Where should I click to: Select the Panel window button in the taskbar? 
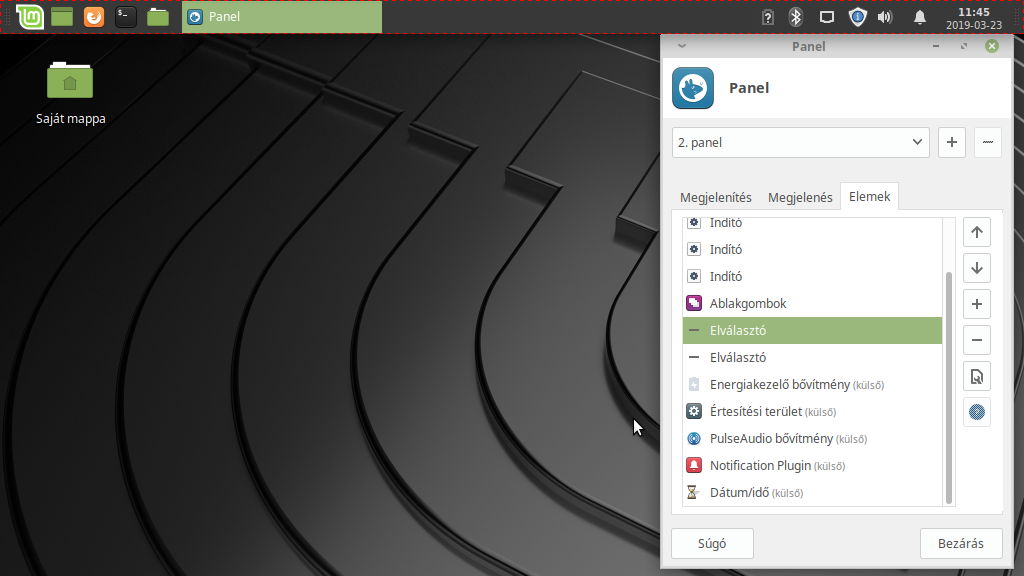281,16
